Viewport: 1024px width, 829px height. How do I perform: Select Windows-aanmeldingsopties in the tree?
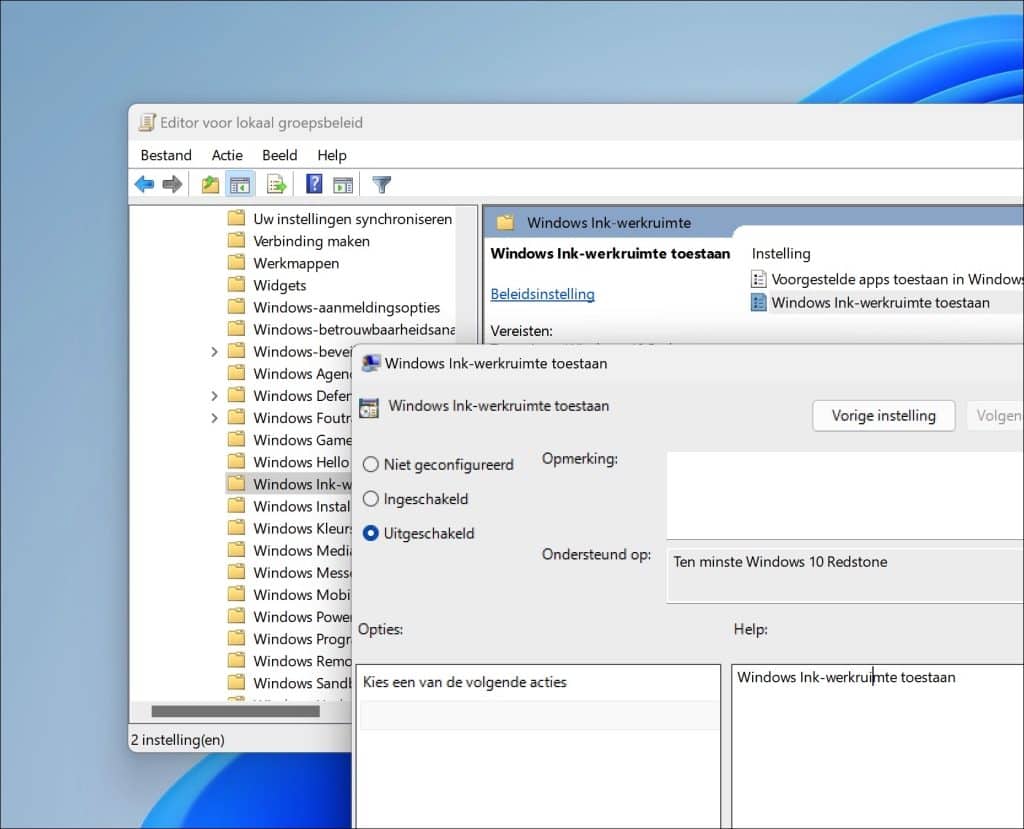tap(347, 307)
